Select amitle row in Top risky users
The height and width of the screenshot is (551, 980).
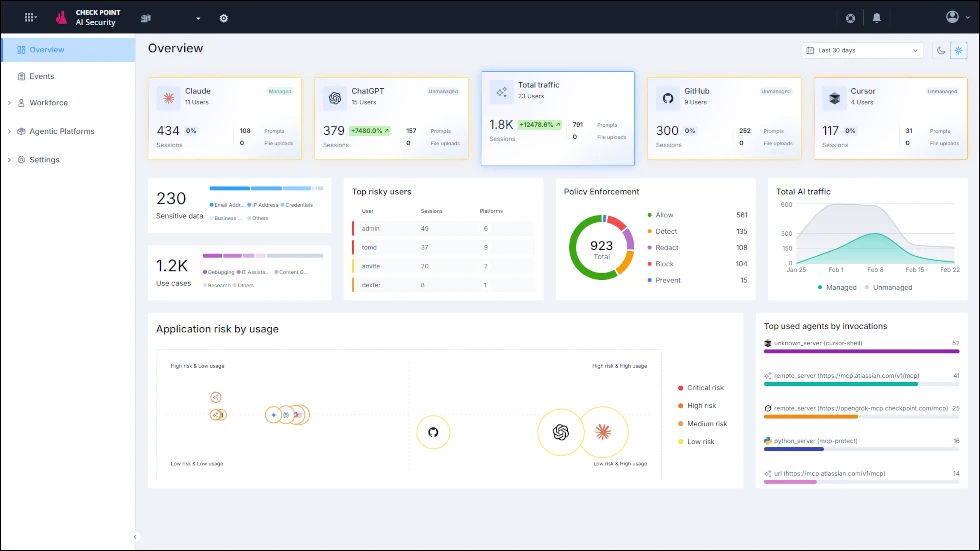pos(444,266)
